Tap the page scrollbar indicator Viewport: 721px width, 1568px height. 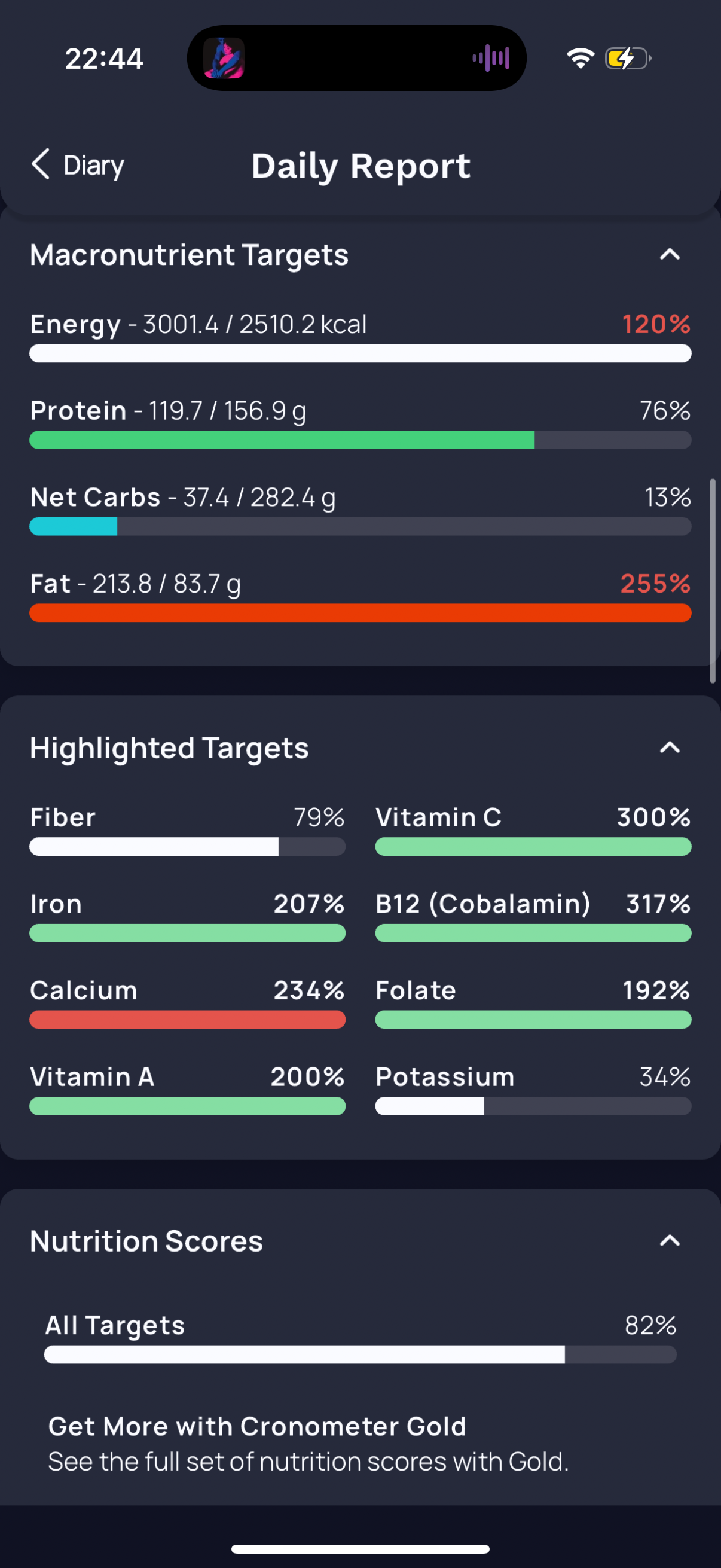coord(713,581)
